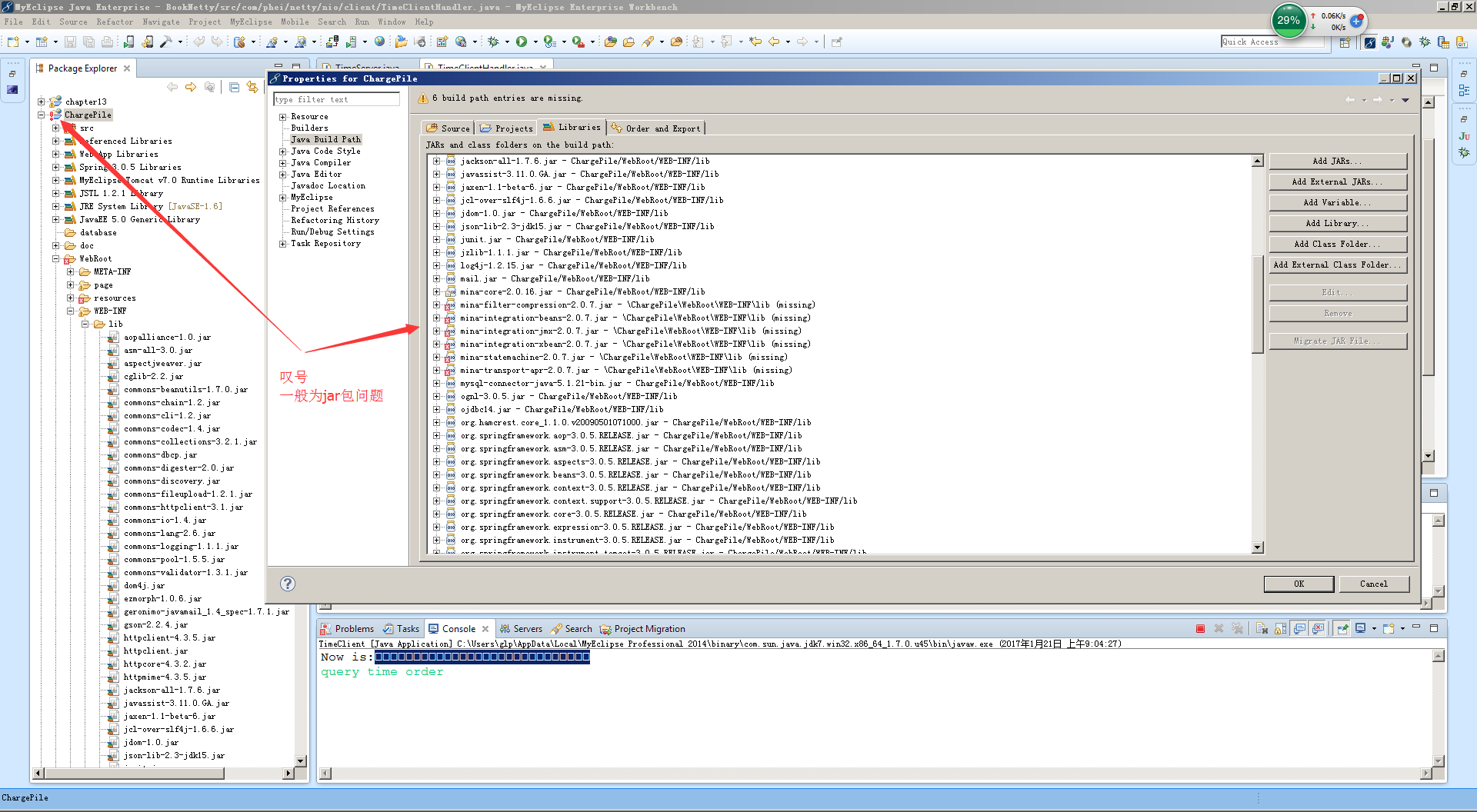This screenshot has height=812, width=1477.
Task: Click the Print toolbar icon
Action: point(107,42)
